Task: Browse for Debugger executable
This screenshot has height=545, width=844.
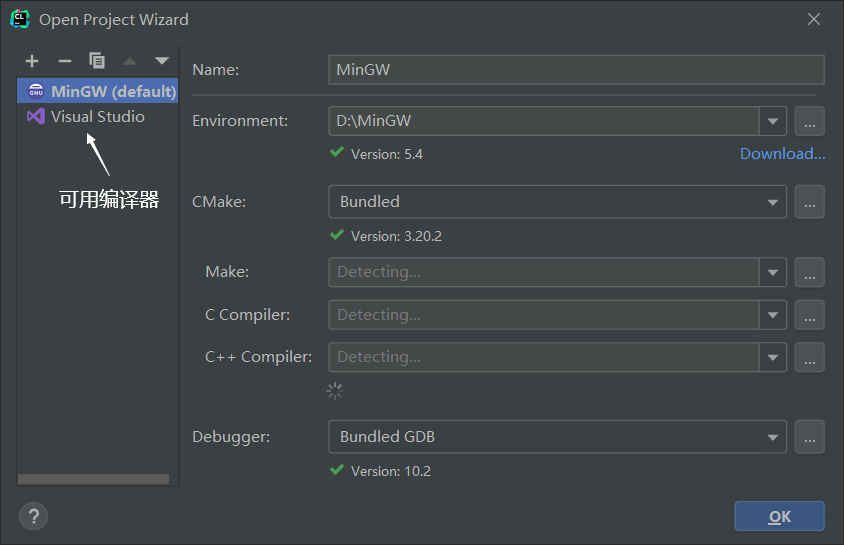Action: coord(810,437)
